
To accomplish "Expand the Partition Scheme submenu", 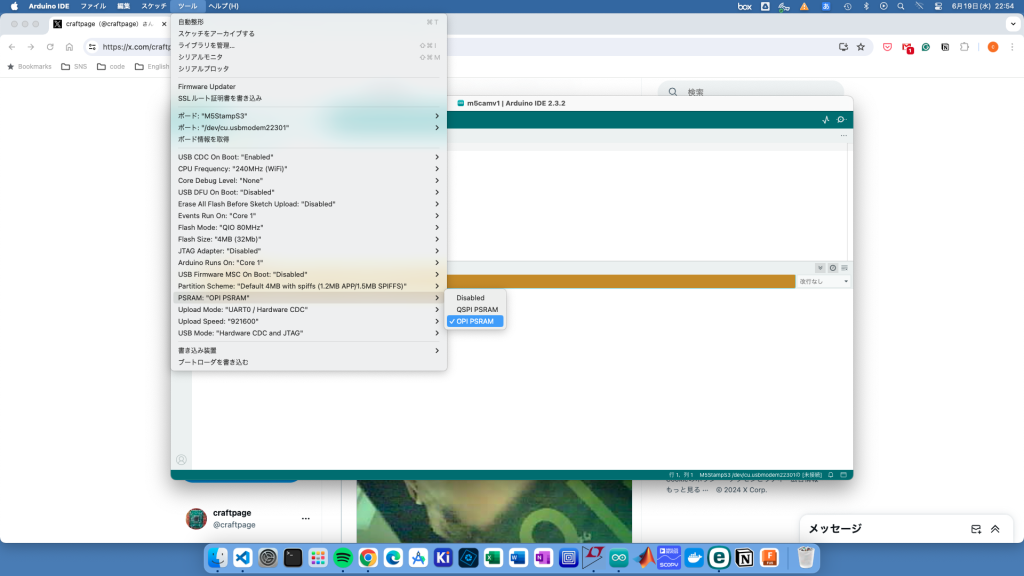I will pos(309,286).
